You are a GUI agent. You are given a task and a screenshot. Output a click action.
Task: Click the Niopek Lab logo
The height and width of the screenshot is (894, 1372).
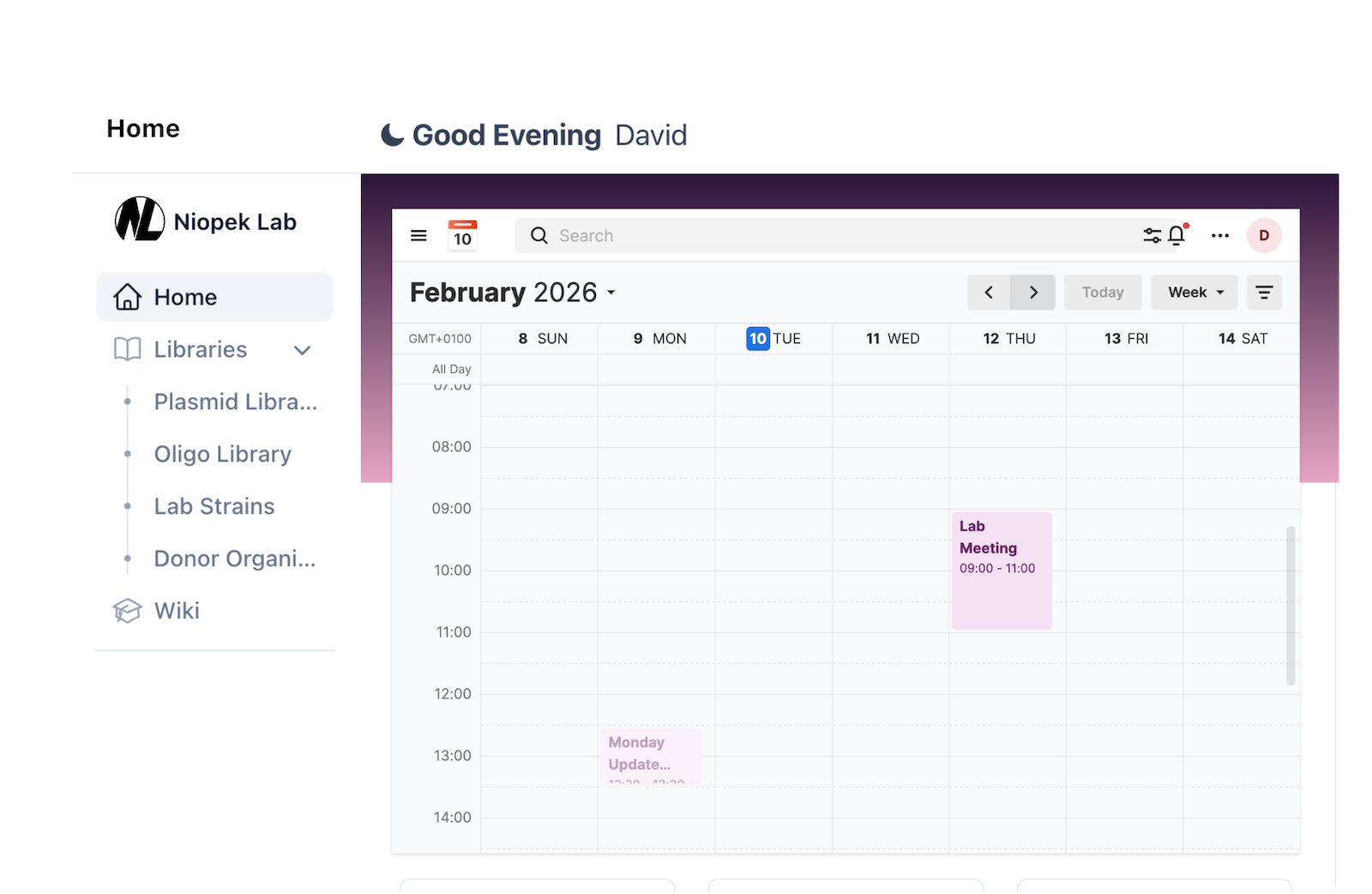(x=140, y=220)
